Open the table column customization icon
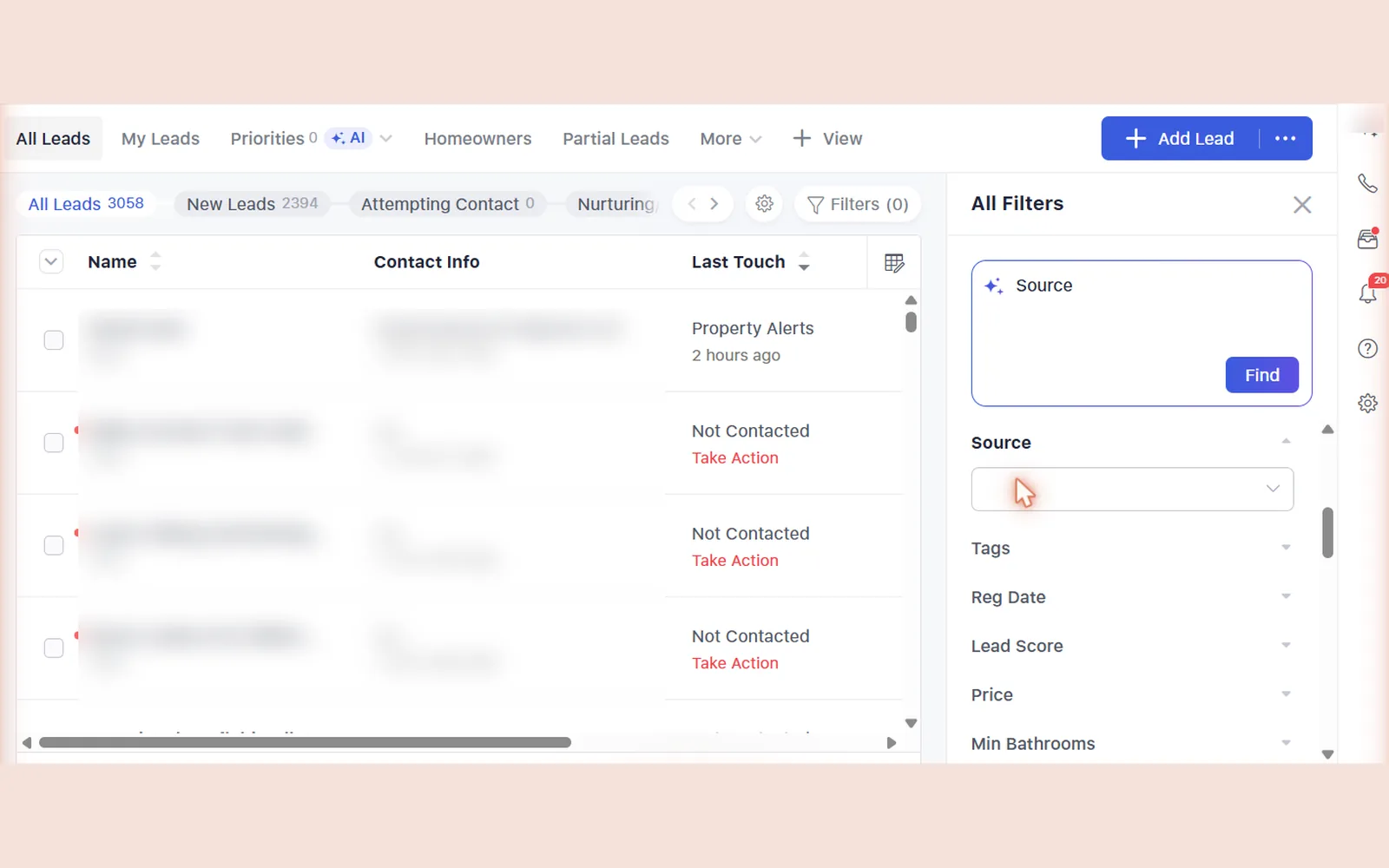The height and width of the screenshot is (868, 1389). click(x=894, y=262)
